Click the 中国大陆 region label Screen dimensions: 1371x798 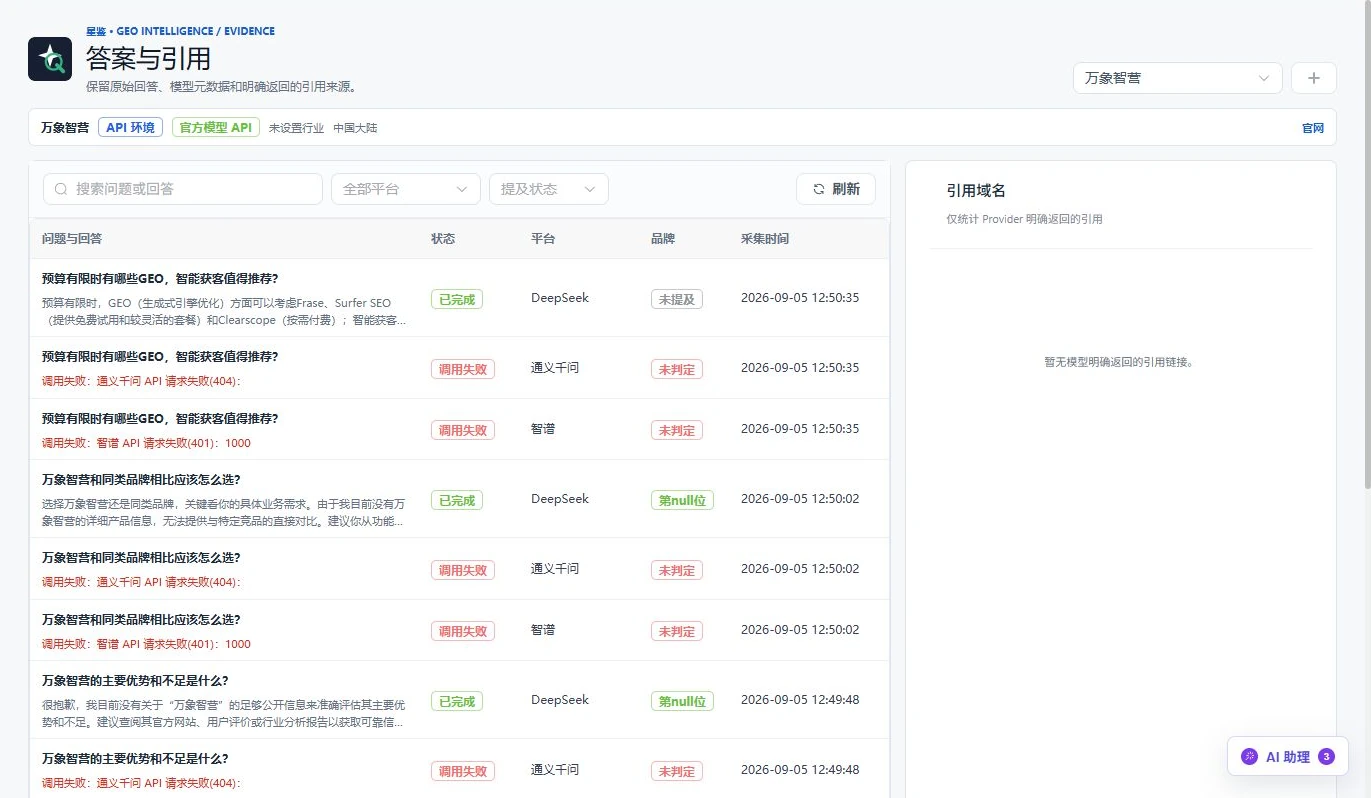tap(355, 128)
